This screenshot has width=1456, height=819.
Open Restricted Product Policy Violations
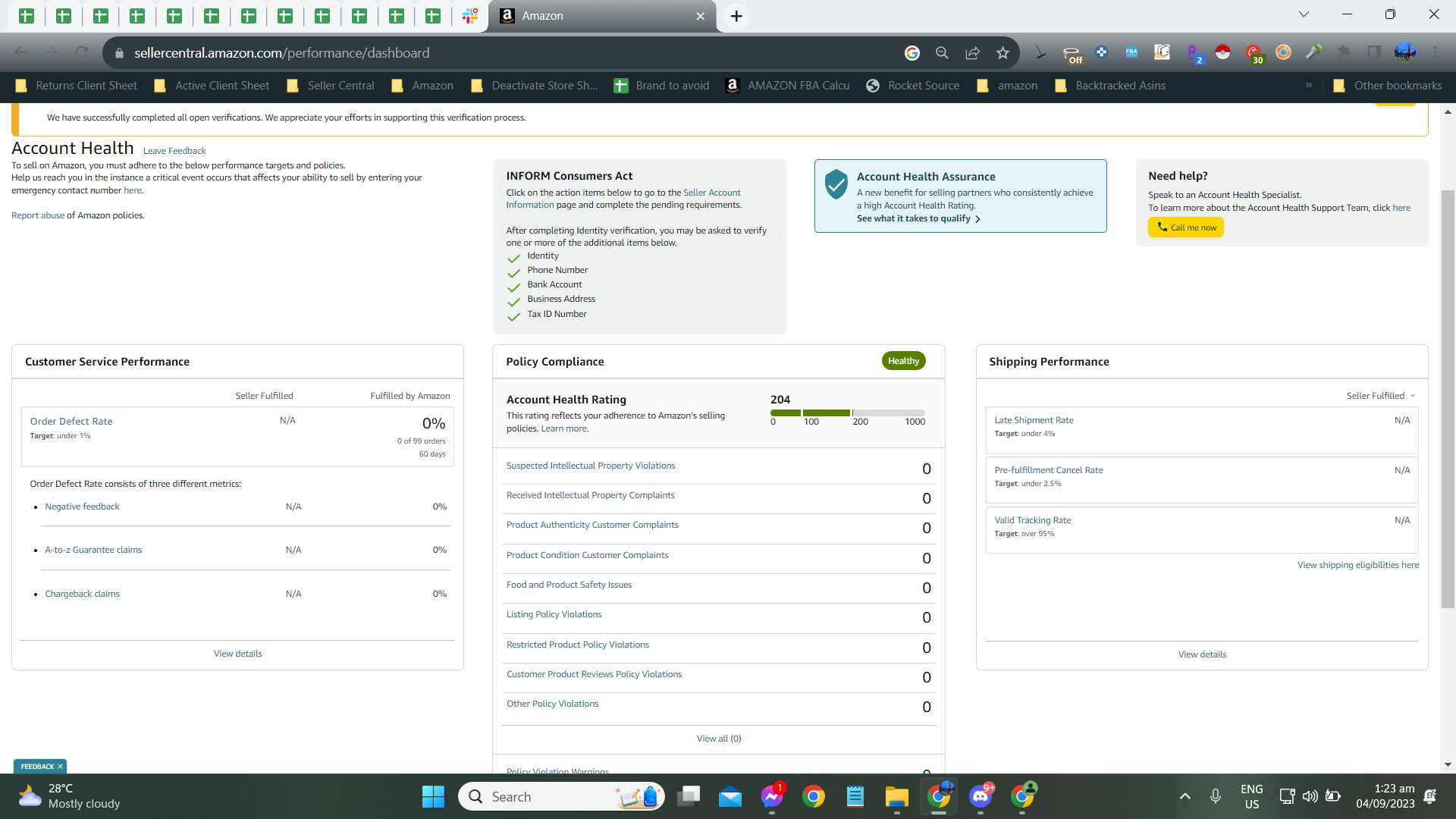tap(578, 645)
